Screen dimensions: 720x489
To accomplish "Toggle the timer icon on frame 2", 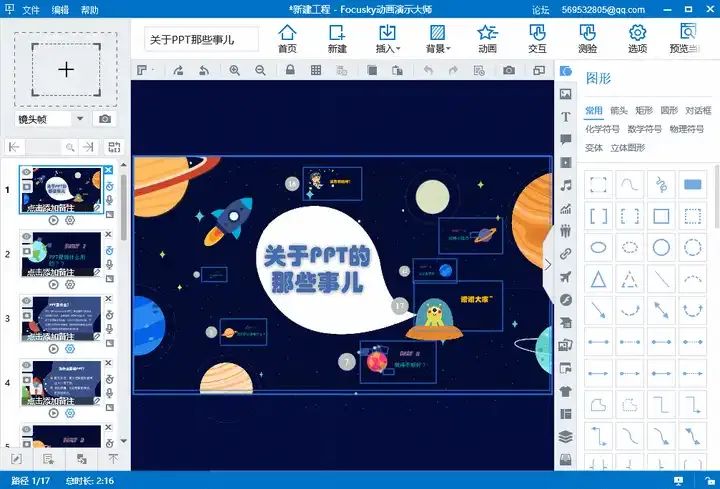I will point(109,251).
